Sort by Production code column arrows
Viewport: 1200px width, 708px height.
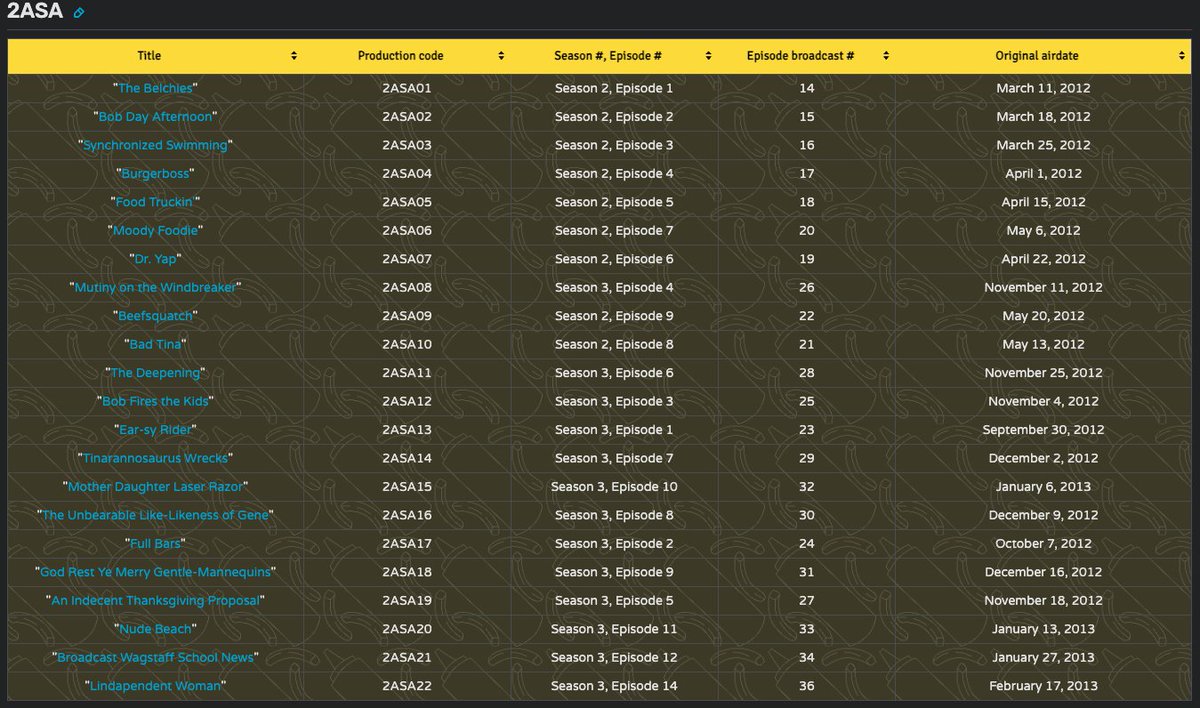[x=501, y=56]
